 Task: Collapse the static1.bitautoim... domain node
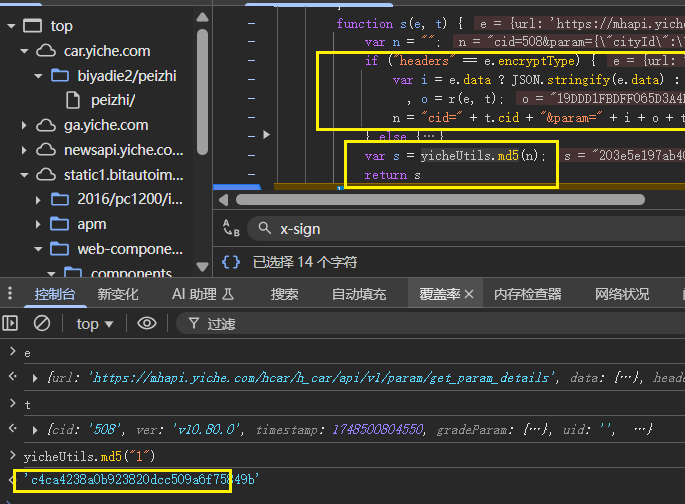[x=24, y=175]
